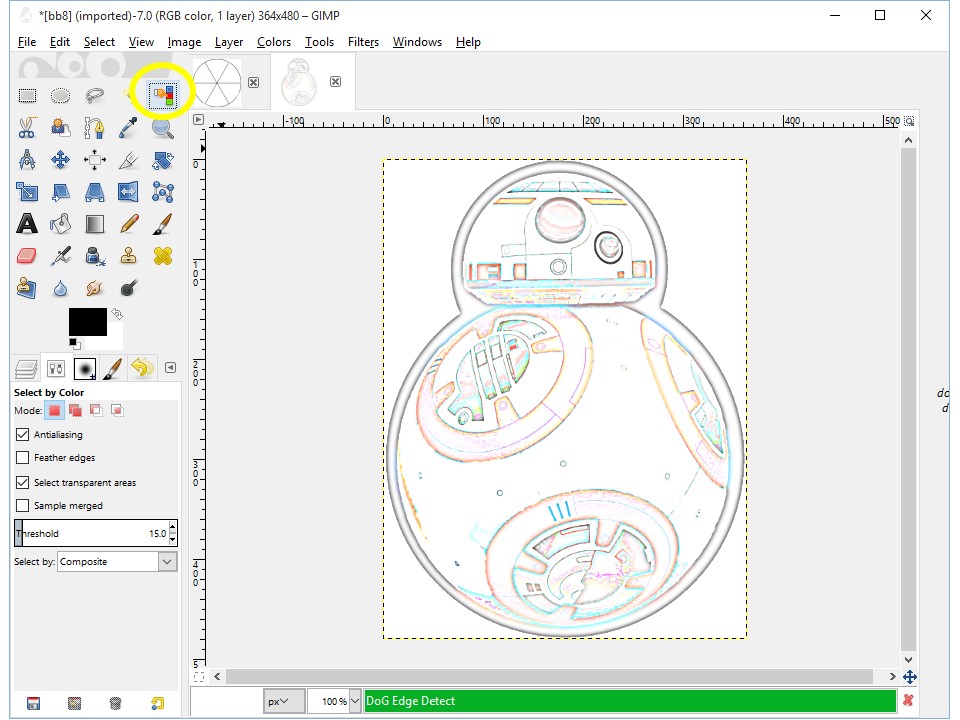Select the Smudge finger tool

pos(94,288)
